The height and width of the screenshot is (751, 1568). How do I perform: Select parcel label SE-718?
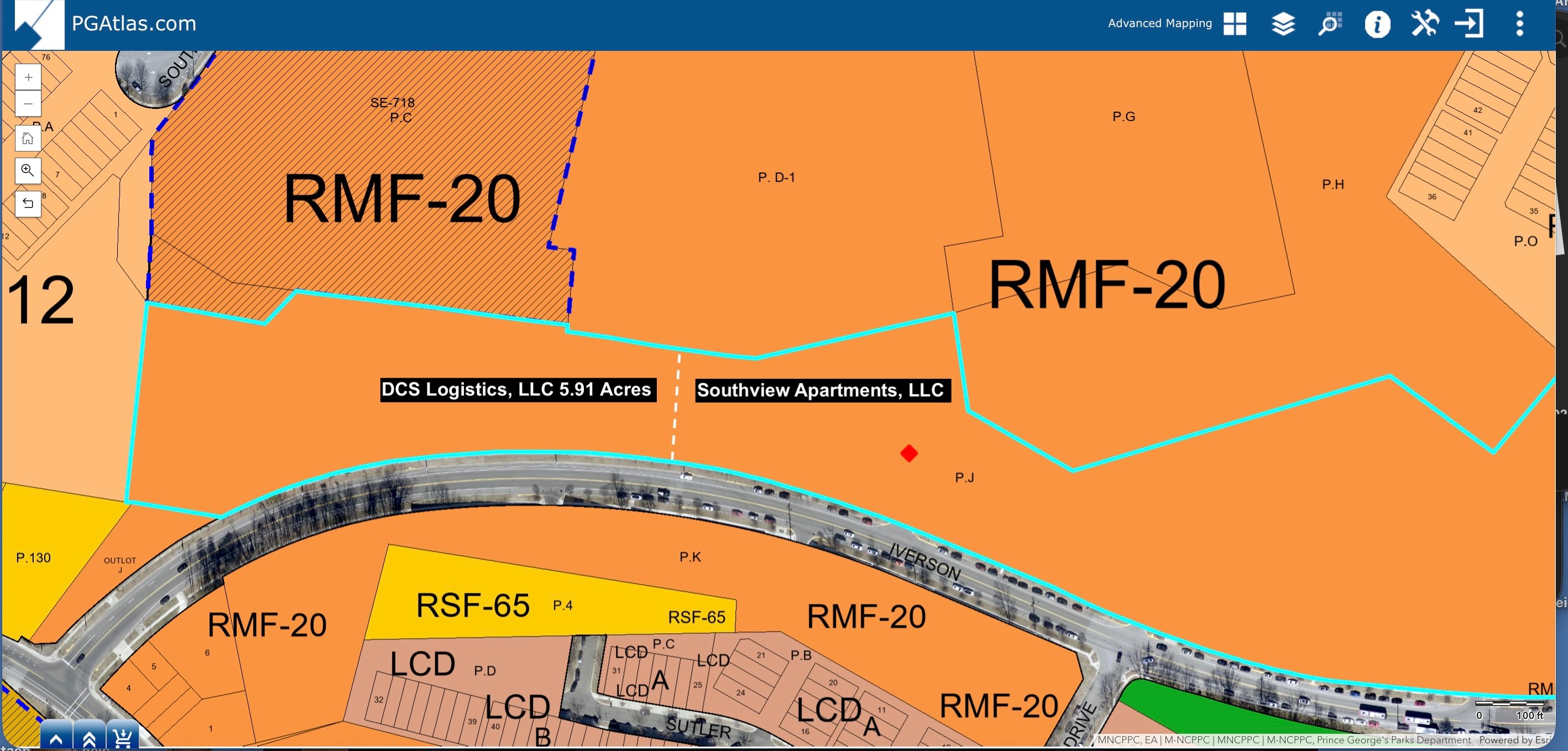(x=393, y=102)
